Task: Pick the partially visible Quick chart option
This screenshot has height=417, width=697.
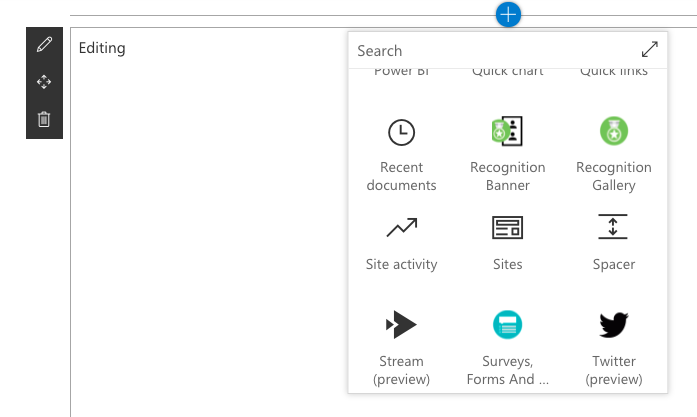Action: [x=508, y=72]
